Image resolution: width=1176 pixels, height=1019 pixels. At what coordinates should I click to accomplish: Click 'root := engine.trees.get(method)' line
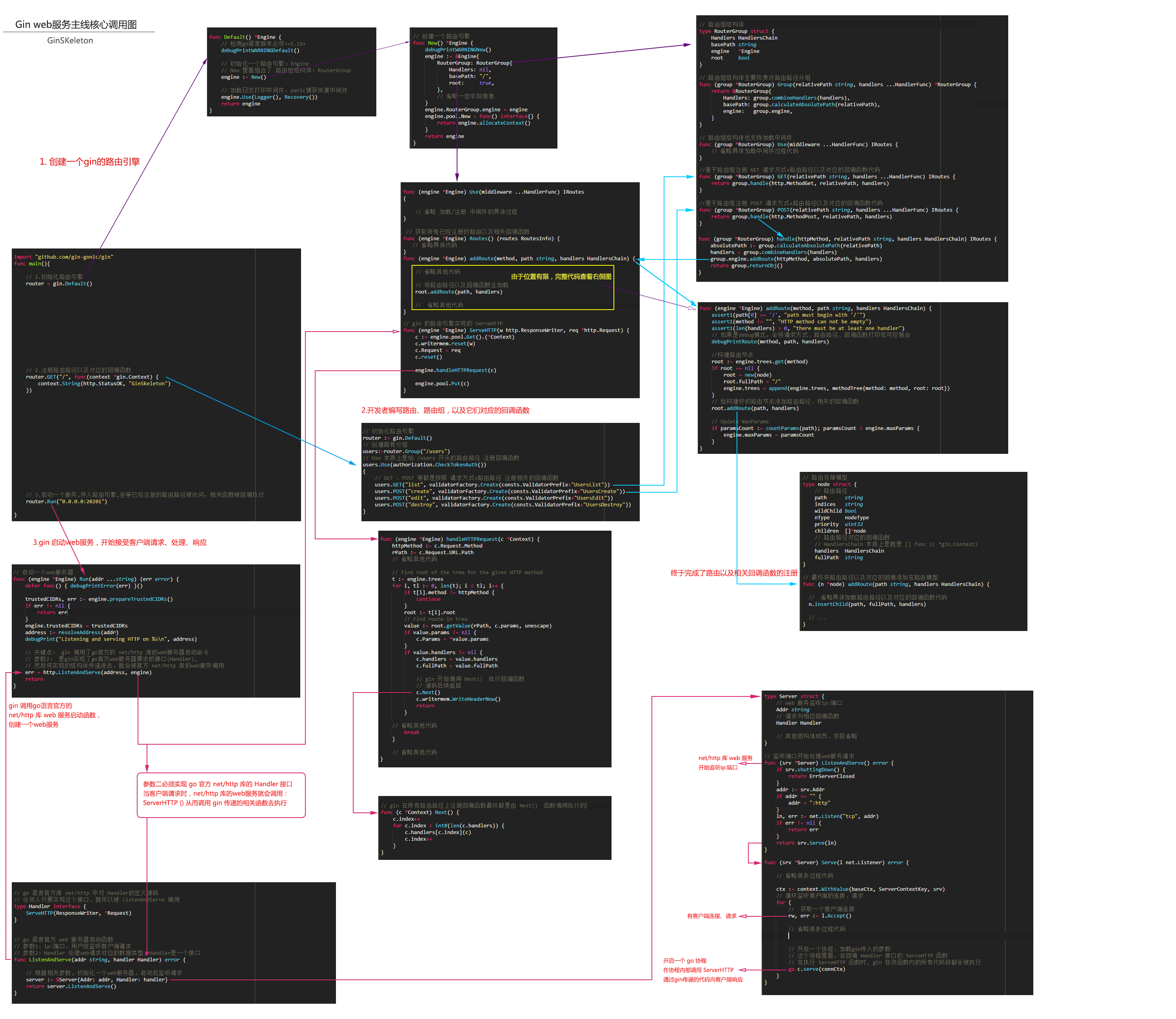759,362
